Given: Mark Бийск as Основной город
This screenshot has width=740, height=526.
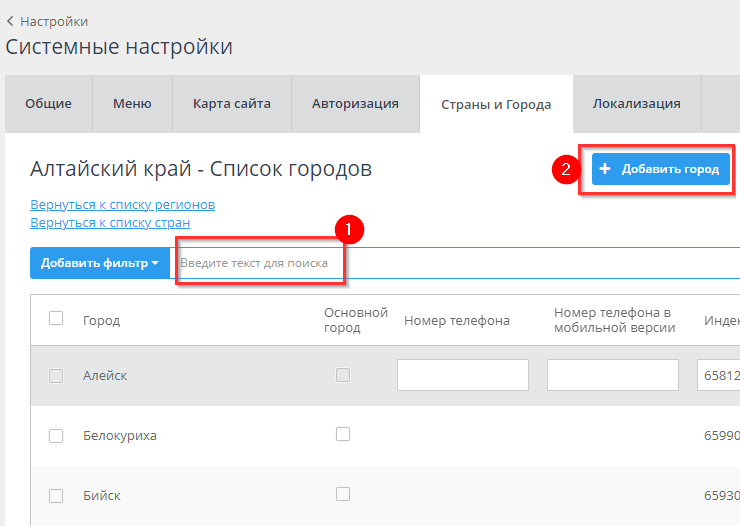Looking at the screenshot, I should [343, 494].
